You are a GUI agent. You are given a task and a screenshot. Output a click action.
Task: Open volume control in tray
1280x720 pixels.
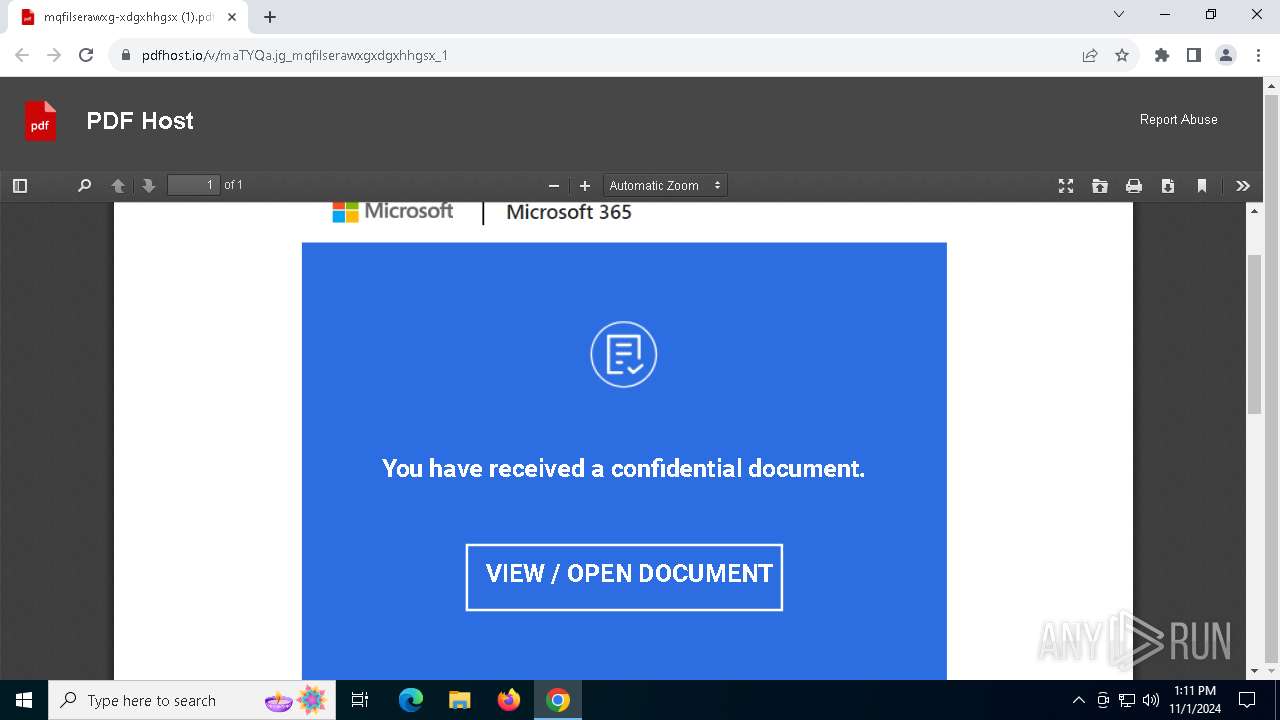coord(1151,700)
